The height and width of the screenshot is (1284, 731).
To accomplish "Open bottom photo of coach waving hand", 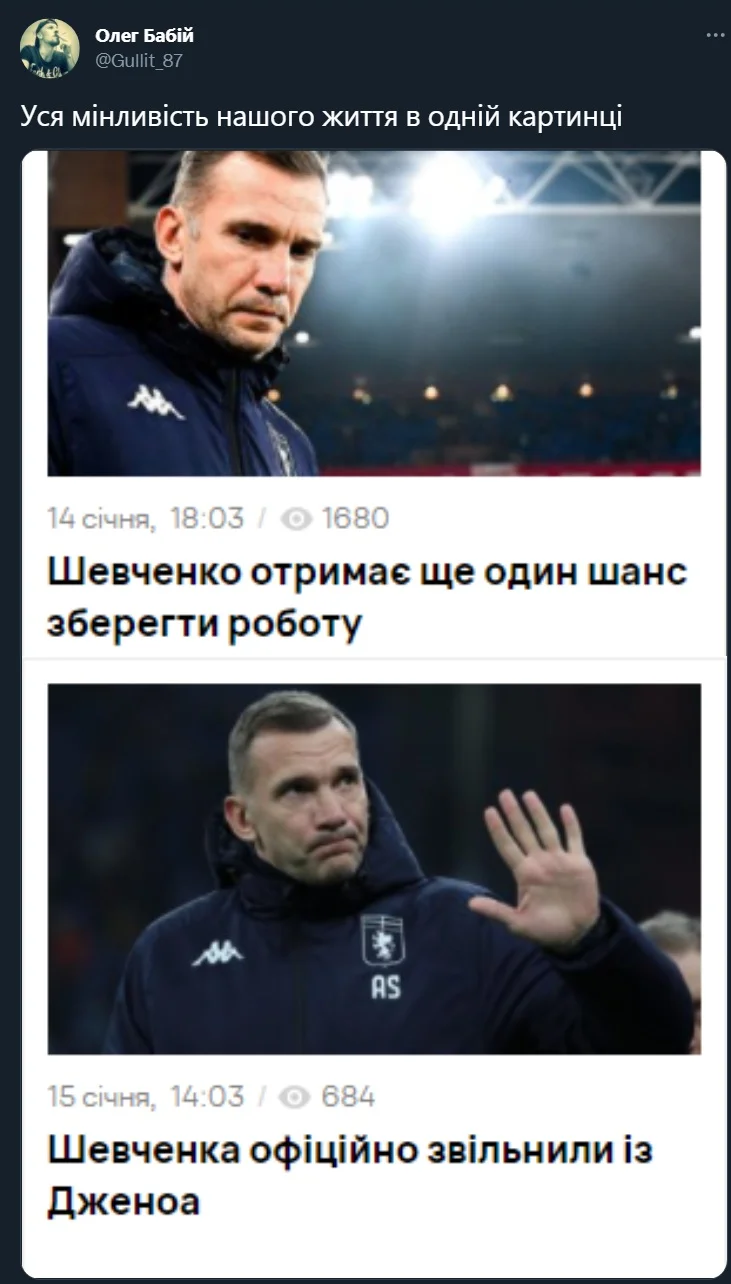I will click(x=374, y=868).
